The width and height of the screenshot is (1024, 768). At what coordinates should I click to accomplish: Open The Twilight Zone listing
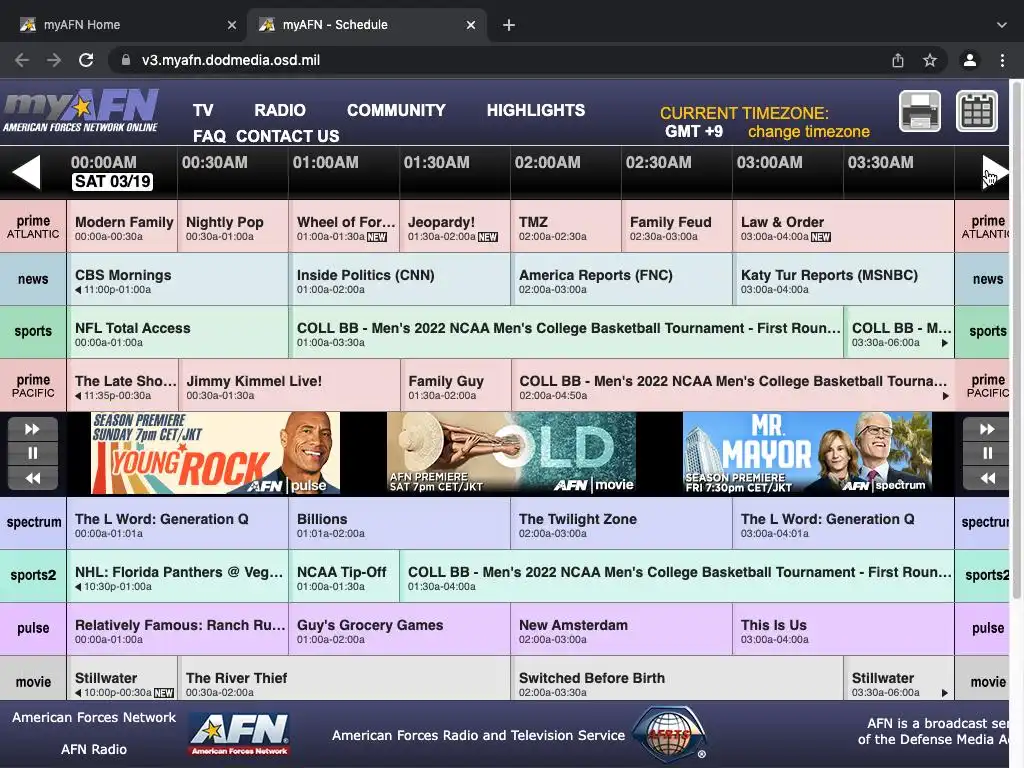point(622,522)
